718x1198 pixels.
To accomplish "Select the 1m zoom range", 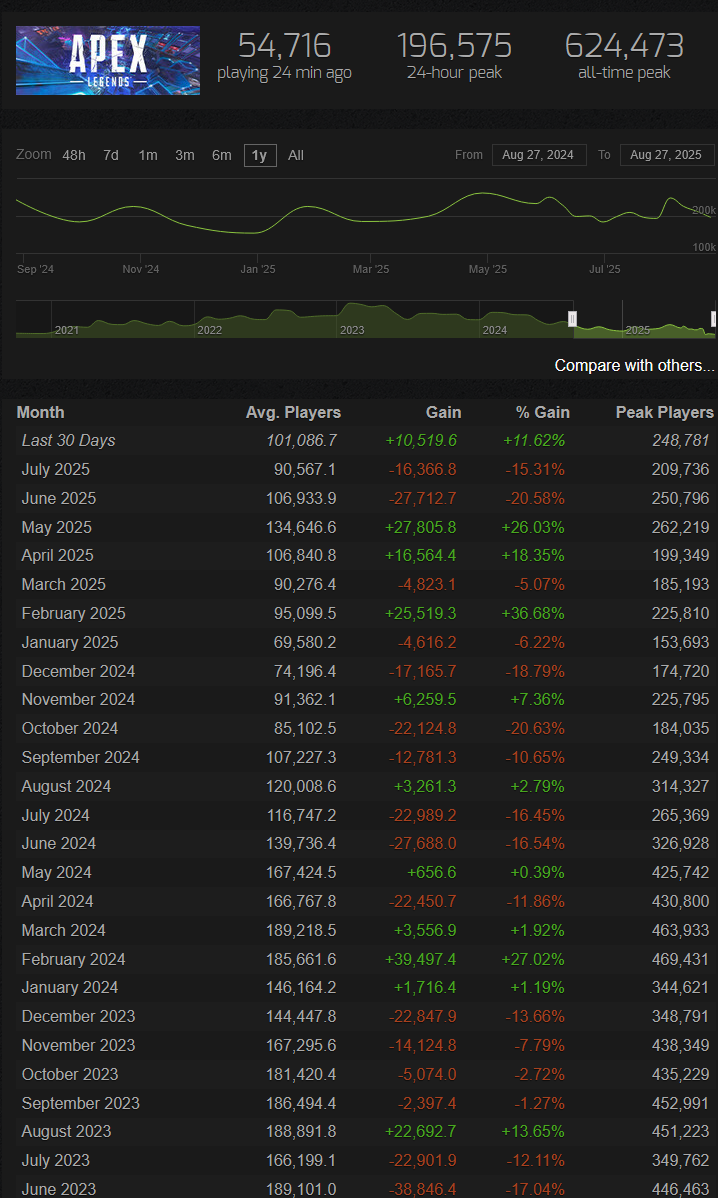I will point(147,155).
